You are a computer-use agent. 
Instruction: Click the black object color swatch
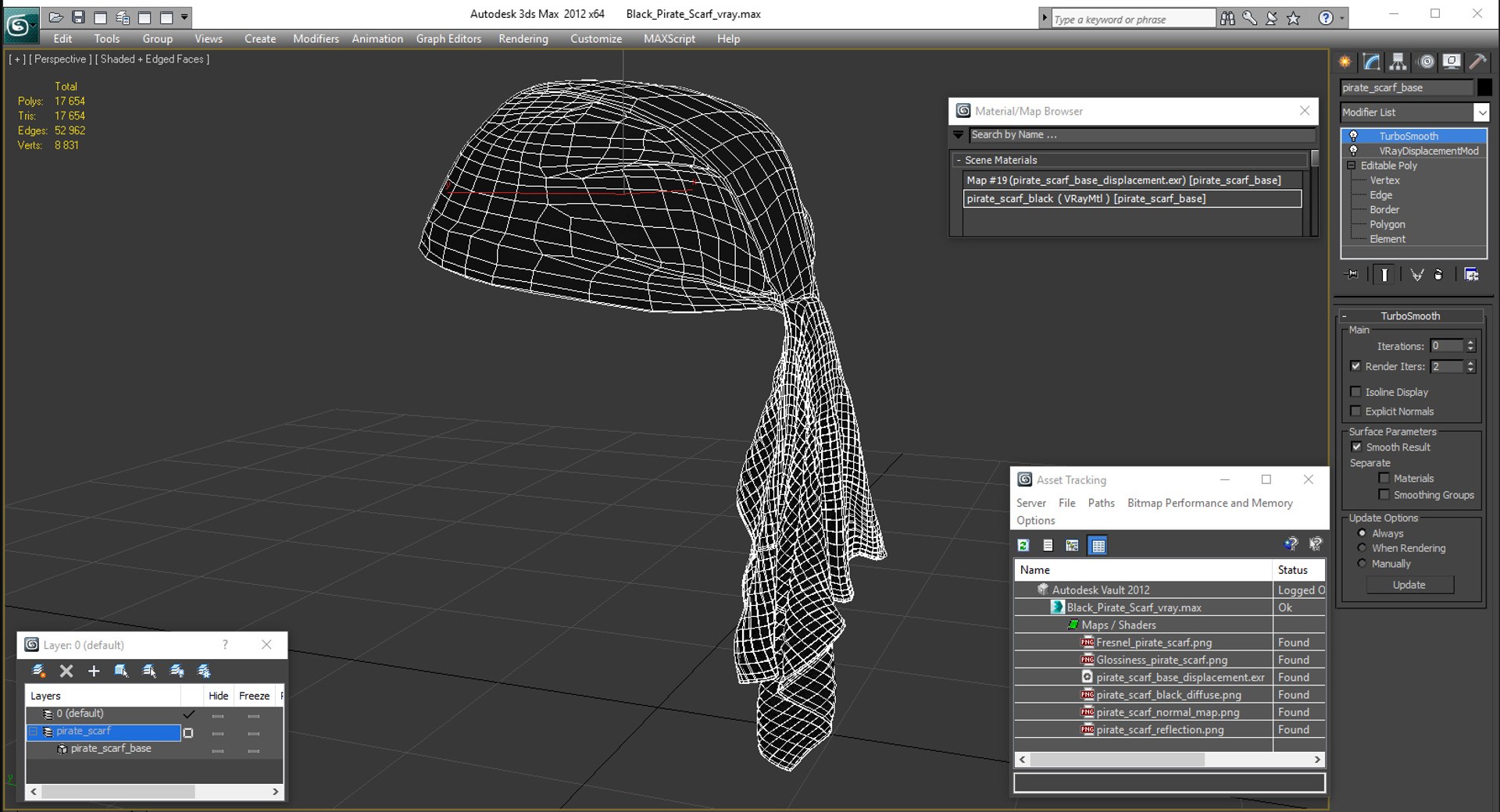(x=1484, y=87)
